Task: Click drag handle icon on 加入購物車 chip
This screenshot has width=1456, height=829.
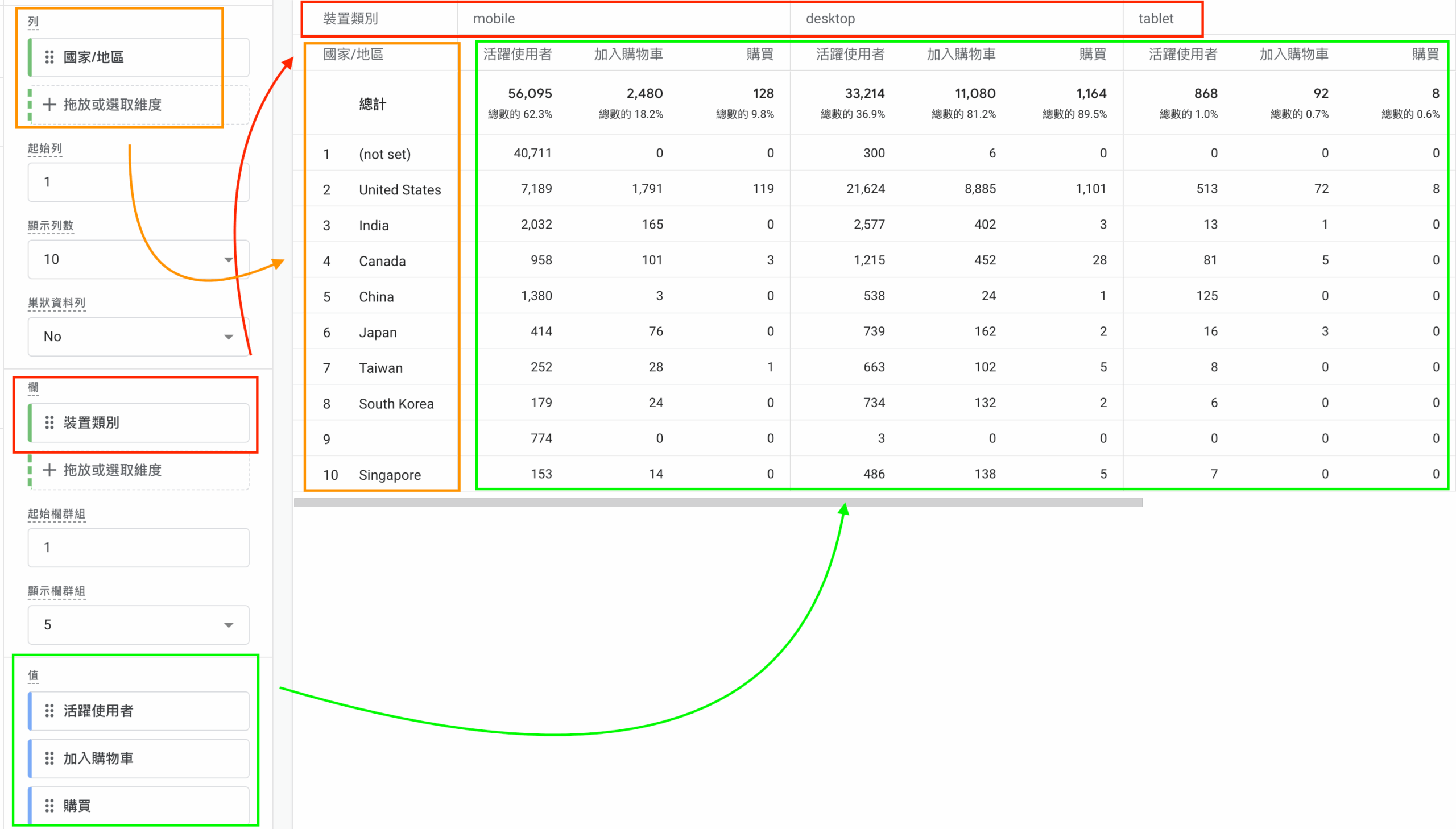Action: coord(49,758)
